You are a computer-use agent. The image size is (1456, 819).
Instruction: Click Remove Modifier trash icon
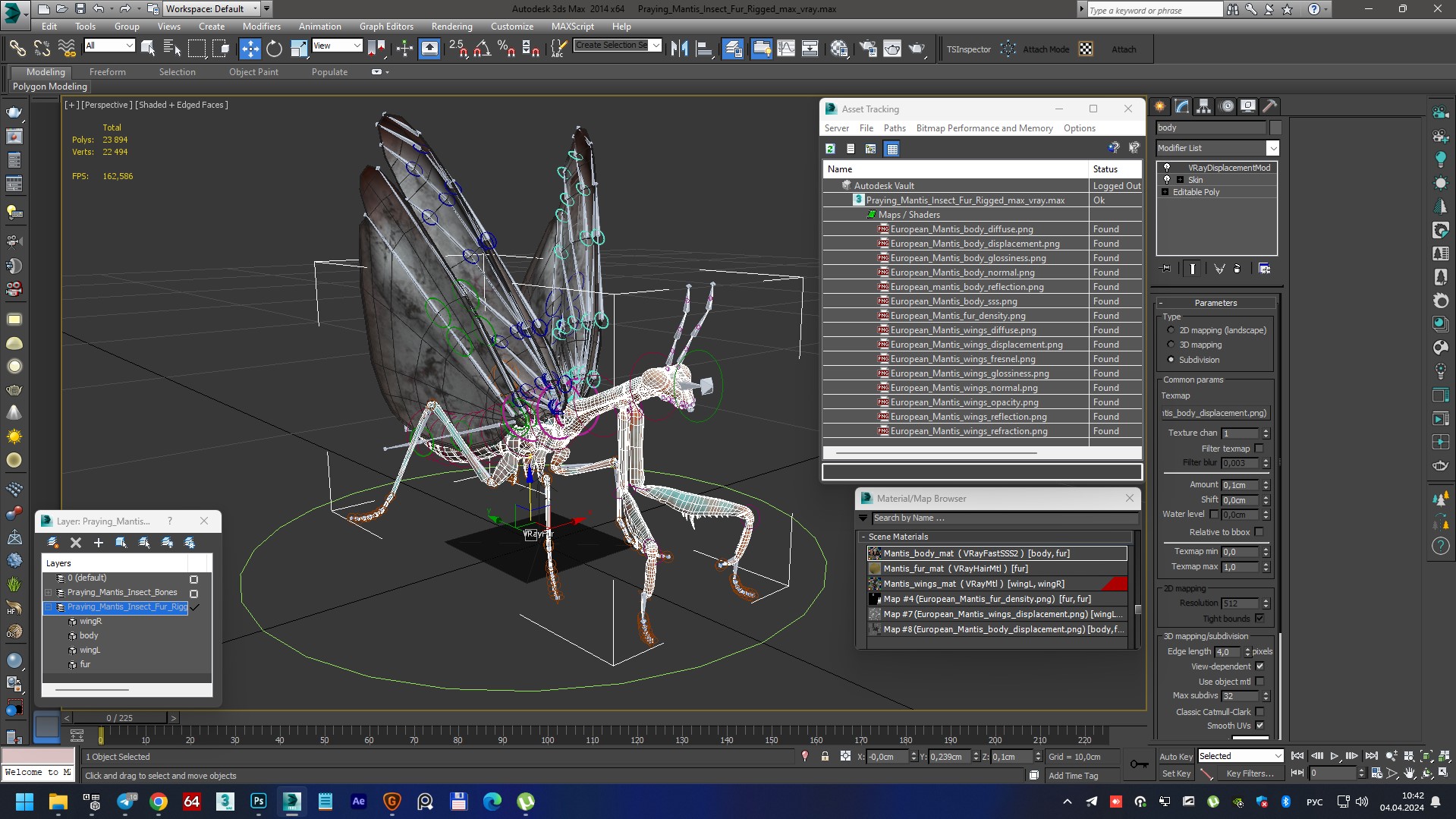[x=1237, y=269]
